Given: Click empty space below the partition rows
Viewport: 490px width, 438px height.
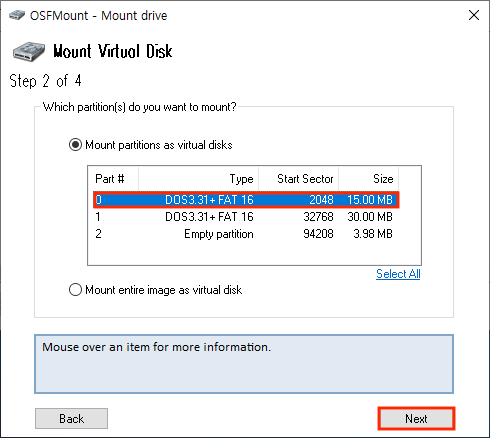Looking at the screenshot, I should click(254, 254).
